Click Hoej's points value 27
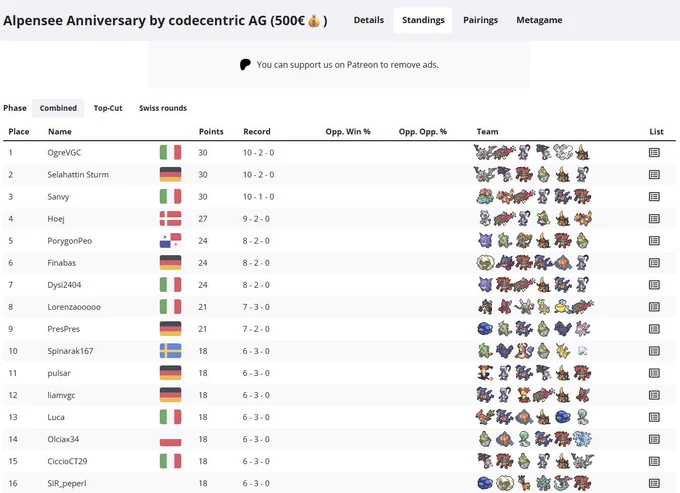680x493 pixels. [203, 219]
